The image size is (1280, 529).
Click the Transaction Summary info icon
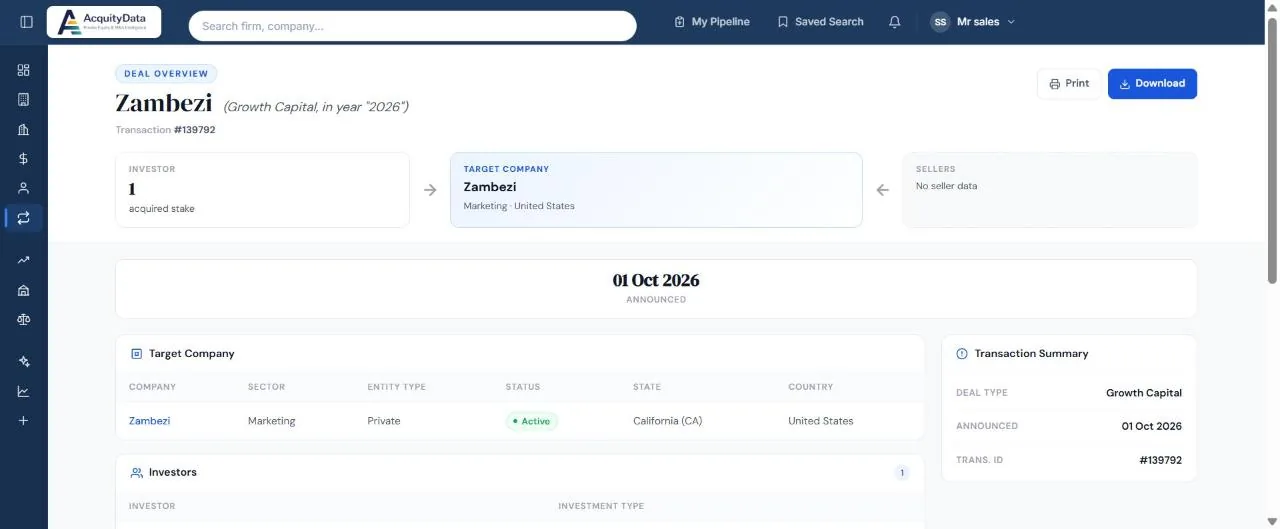point(962,354)
